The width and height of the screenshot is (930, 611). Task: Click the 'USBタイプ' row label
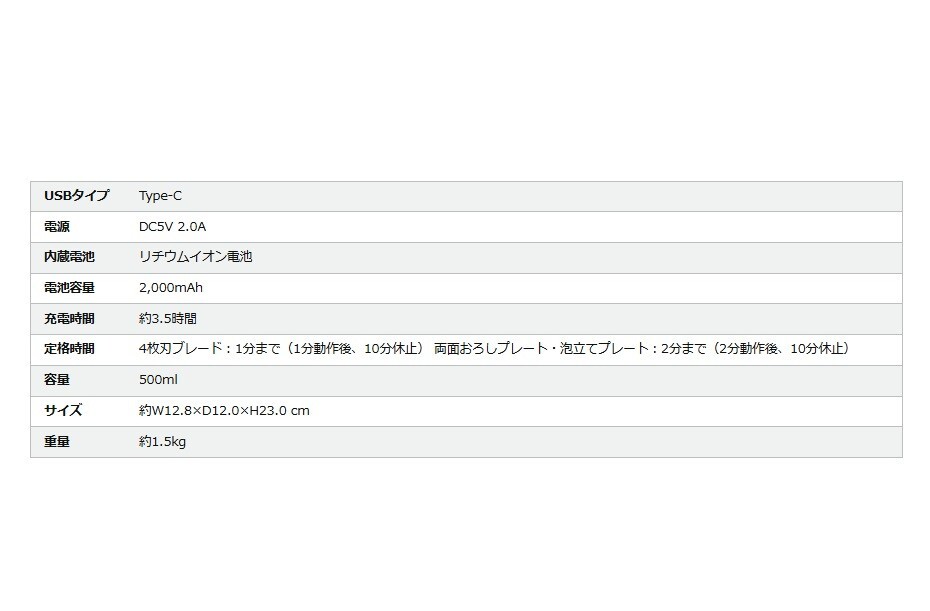tap(77, 196)
